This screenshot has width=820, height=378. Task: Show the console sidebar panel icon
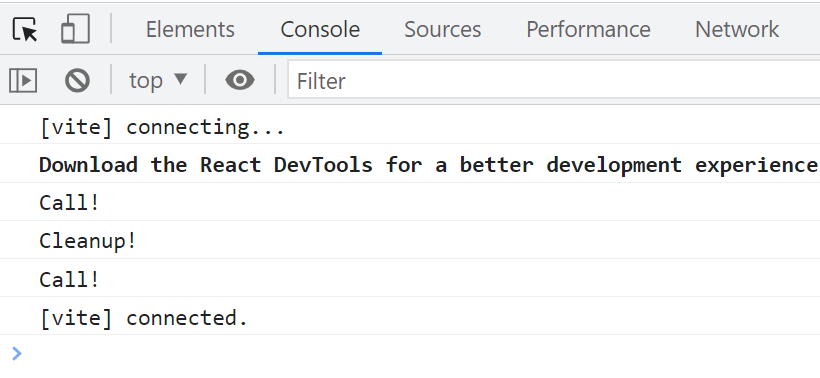coord(23,81)
